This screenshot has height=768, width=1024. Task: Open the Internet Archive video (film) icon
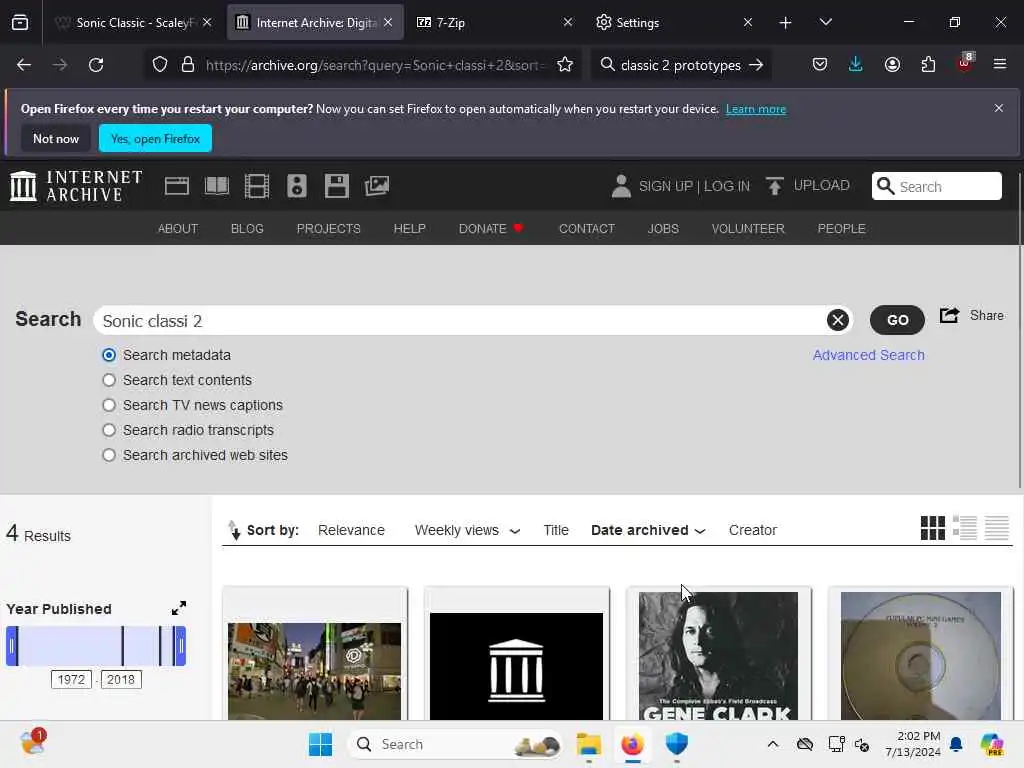tap(257, 186)
